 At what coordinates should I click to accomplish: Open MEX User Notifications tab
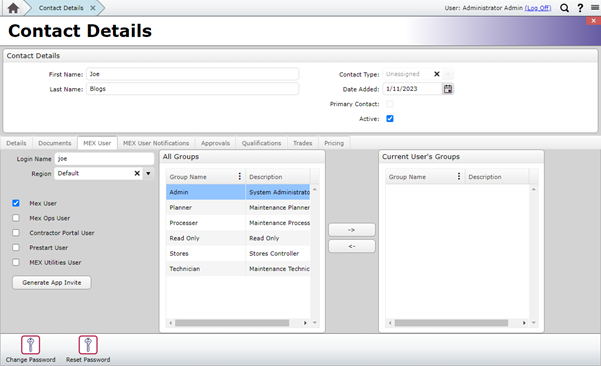click(x=156, y=143)
